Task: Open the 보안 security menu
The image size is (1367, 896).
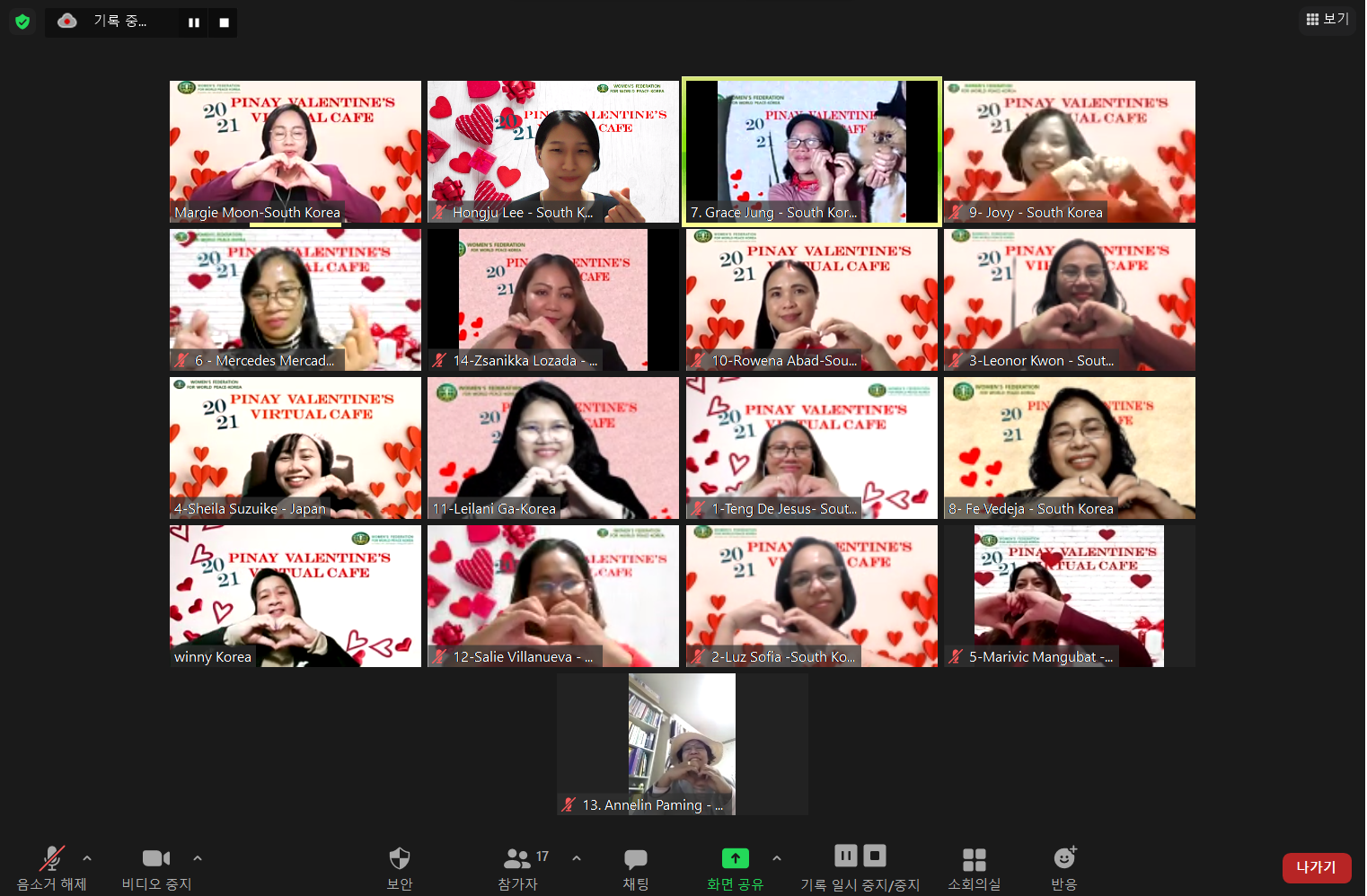Action: point(400,867)
